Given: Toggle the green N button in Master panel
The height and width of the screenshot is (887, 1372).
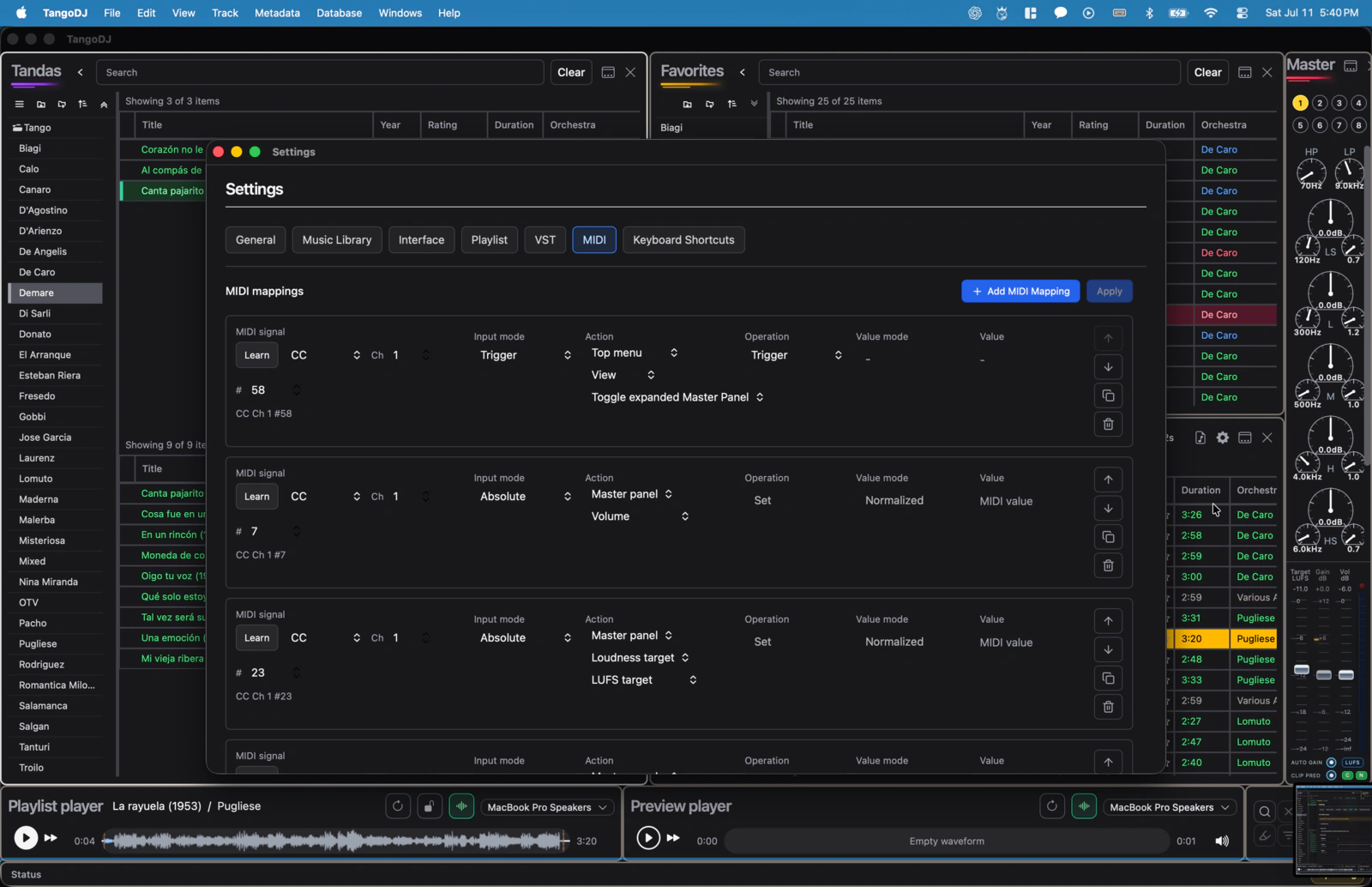Looking at the screenshot, I should pyautogui.click(x=1360, y=775).
